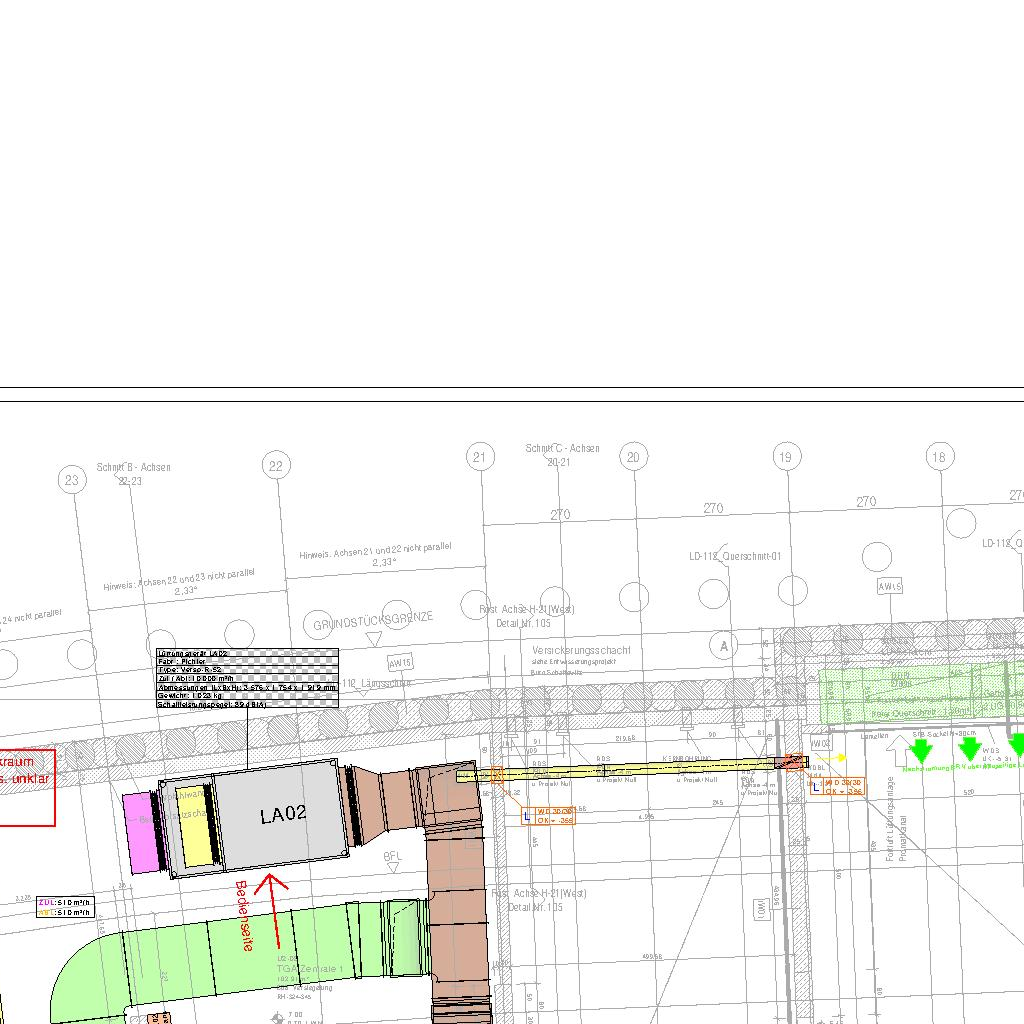1024x1024 pixels.
Task: Click the 'Schallleistungspegel' row in LA02 table
Action: tap(247, 704)
